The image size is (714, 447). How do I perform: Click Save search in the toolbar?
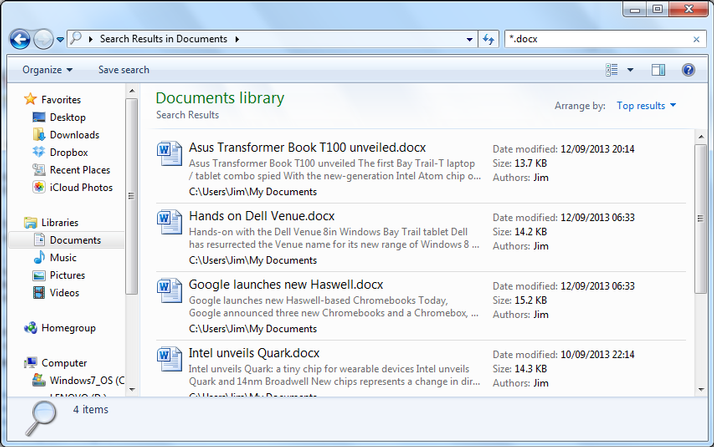pyautogui.click(x=123, y=70)
